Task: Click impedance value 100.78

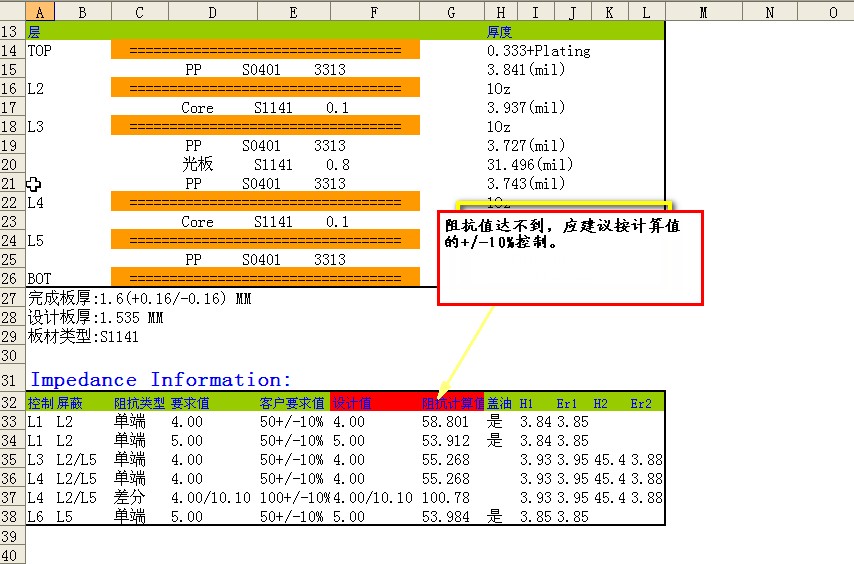Action: point(446,498)
